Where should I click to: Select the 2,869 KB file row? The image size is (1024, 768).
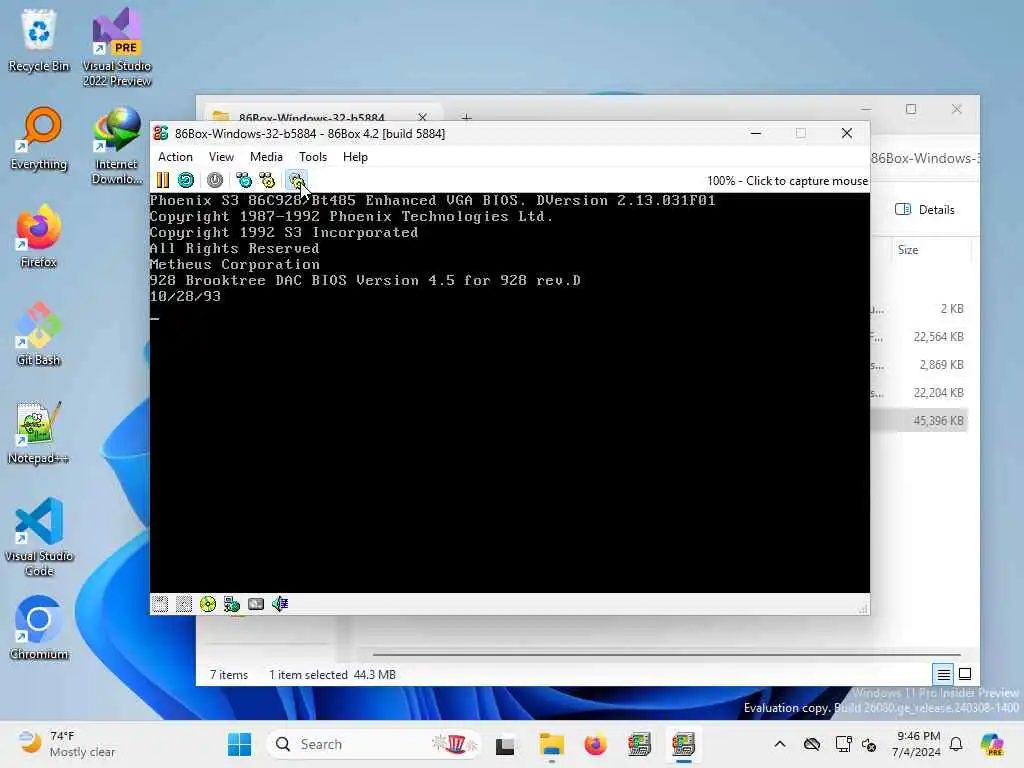point(919,364)
